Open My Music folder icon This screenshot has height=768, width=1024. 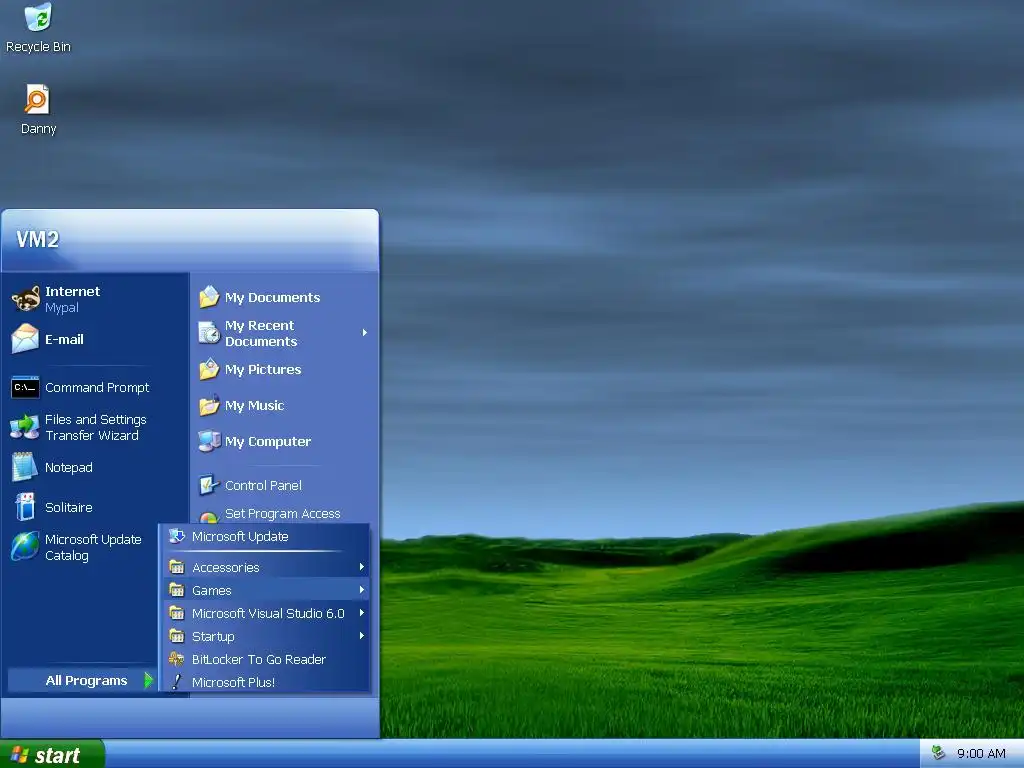[209, 405]
